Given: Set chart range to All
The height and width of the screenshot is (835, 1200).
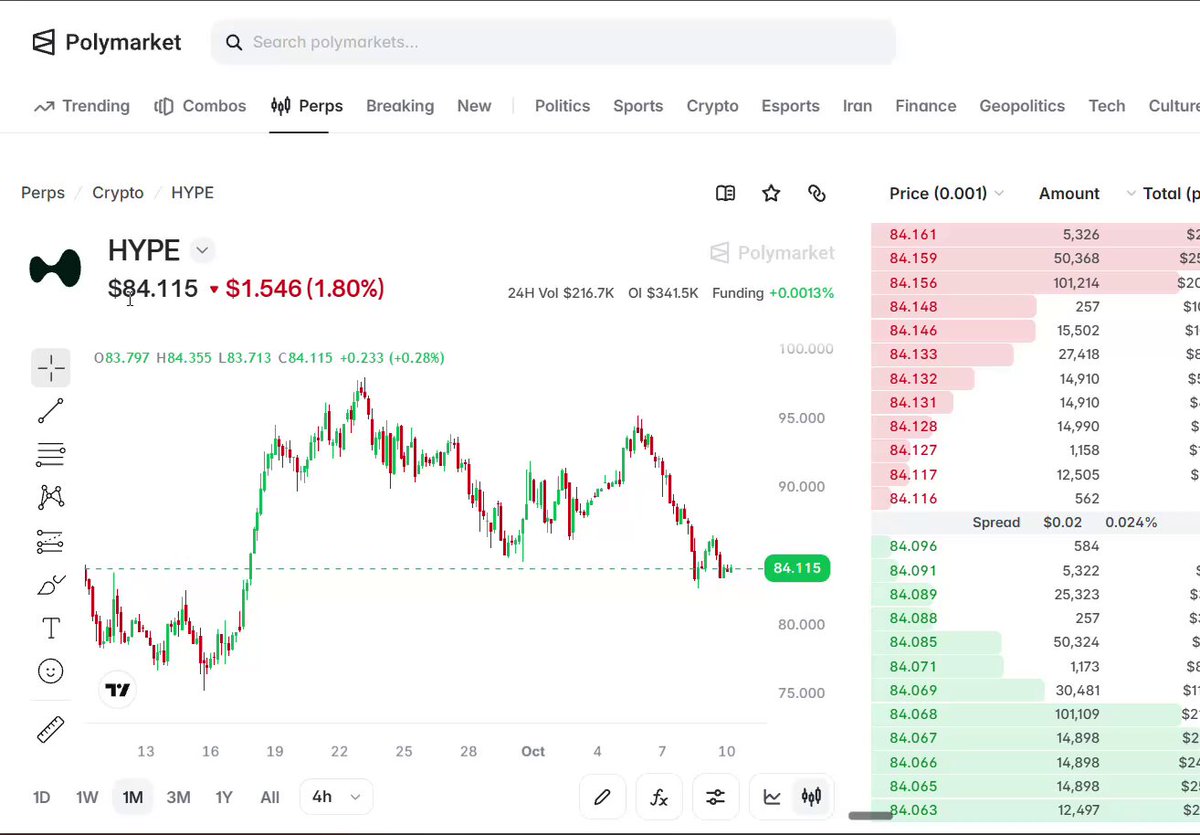Looking at the screenshot, I should click(x=270, y=797).
